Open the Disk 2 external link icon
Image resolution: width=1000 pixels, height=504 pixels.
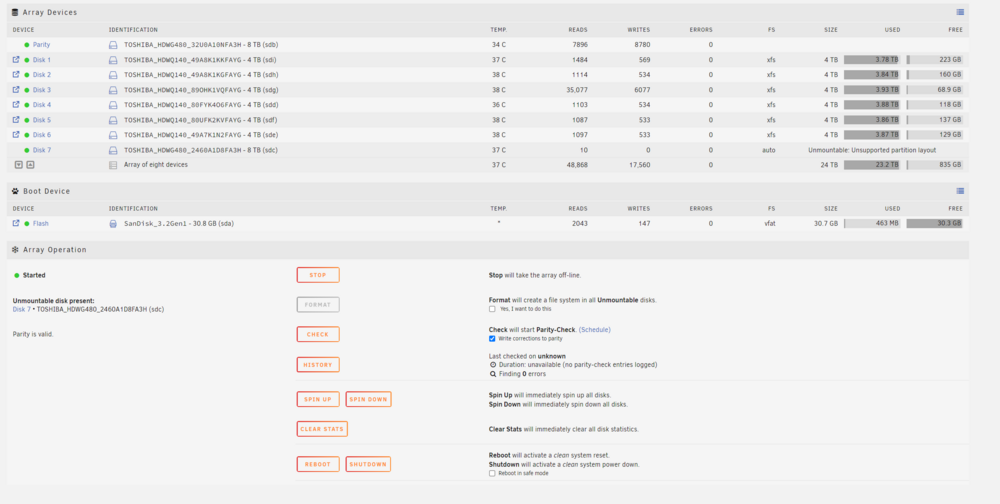[16, 75]
